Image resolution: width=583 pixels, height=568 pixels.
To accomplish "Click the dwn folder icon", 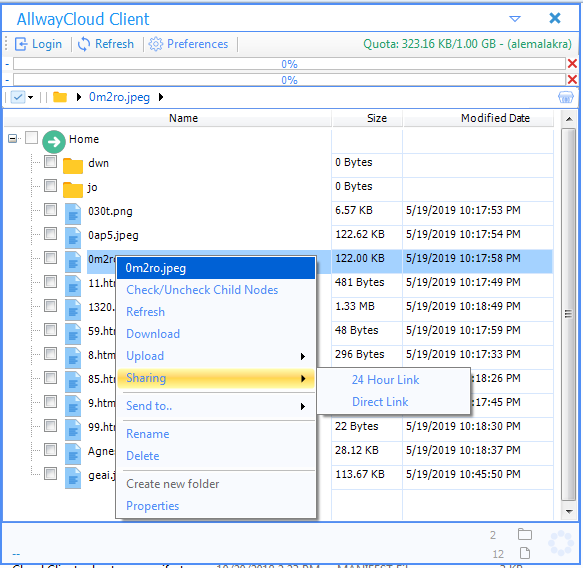I will pyautogui.click(x=73, y=165).
